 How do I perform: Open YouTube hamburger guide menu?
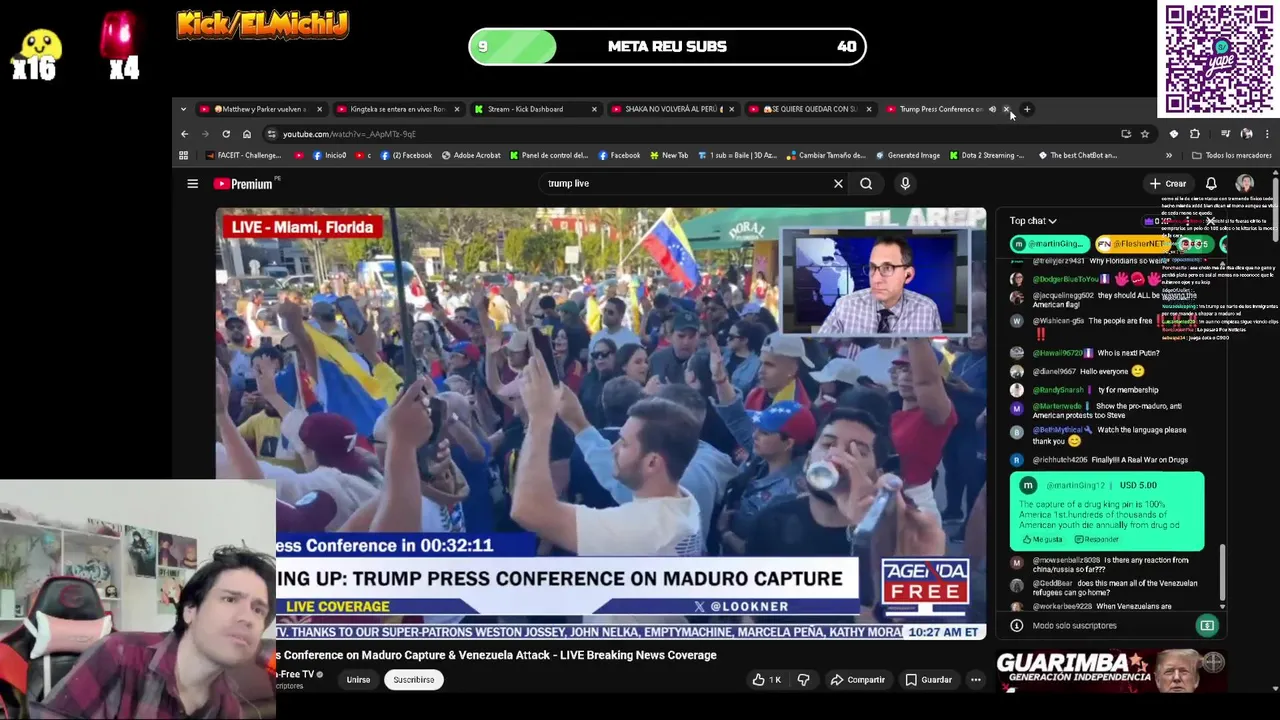[192, 184]
